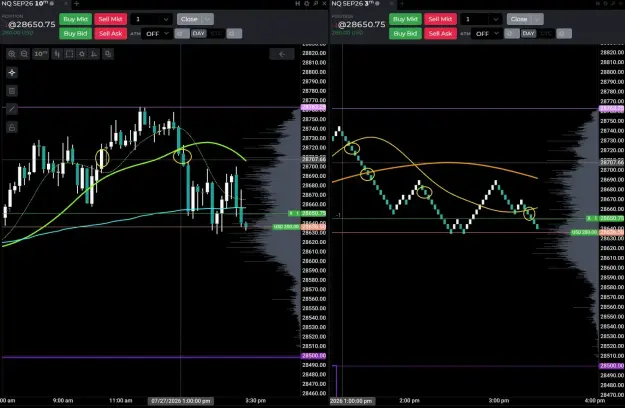
Task: Select the crosshair cursor tool in the left sidebar
Action: (x=12, y=73)
